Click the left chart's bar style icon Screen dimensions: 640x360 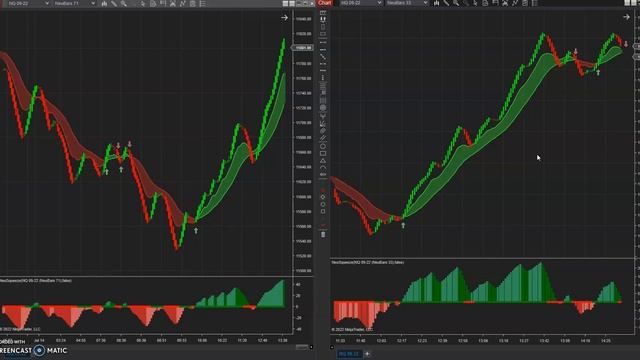click(x=104, y=4)
